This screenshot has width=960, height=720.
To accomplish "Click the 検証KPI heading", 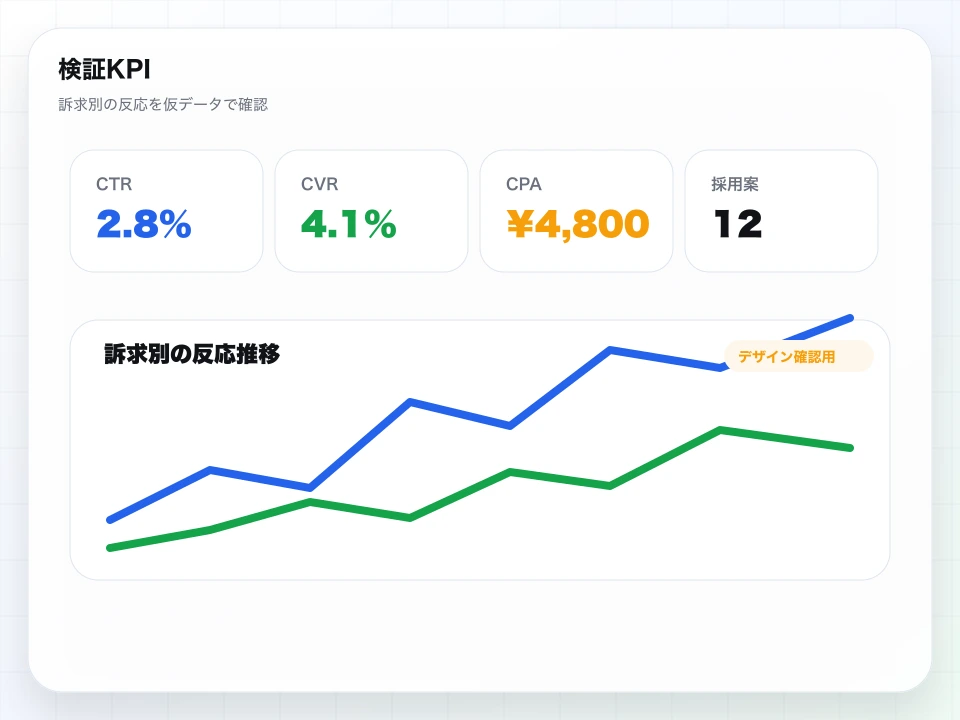I will 104,69.
